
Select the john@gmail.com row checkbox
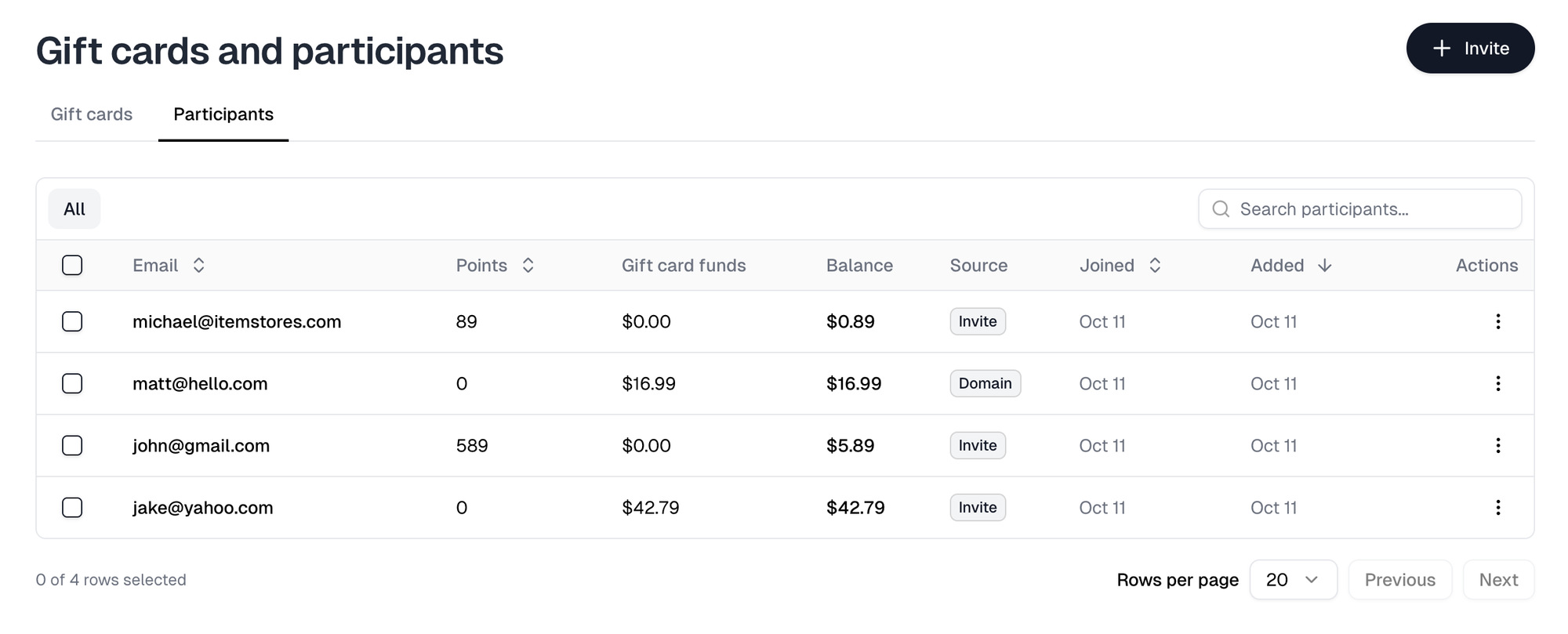72,445
